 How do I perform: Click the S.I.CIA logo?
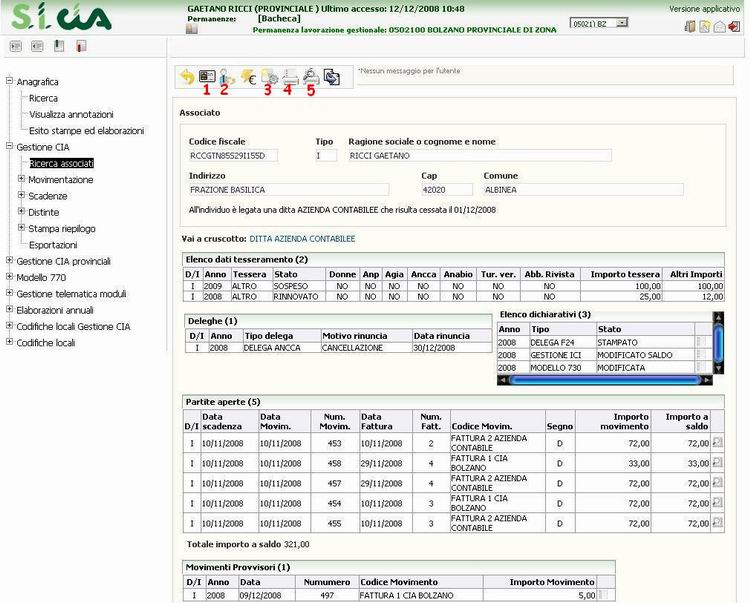[61, 17]
